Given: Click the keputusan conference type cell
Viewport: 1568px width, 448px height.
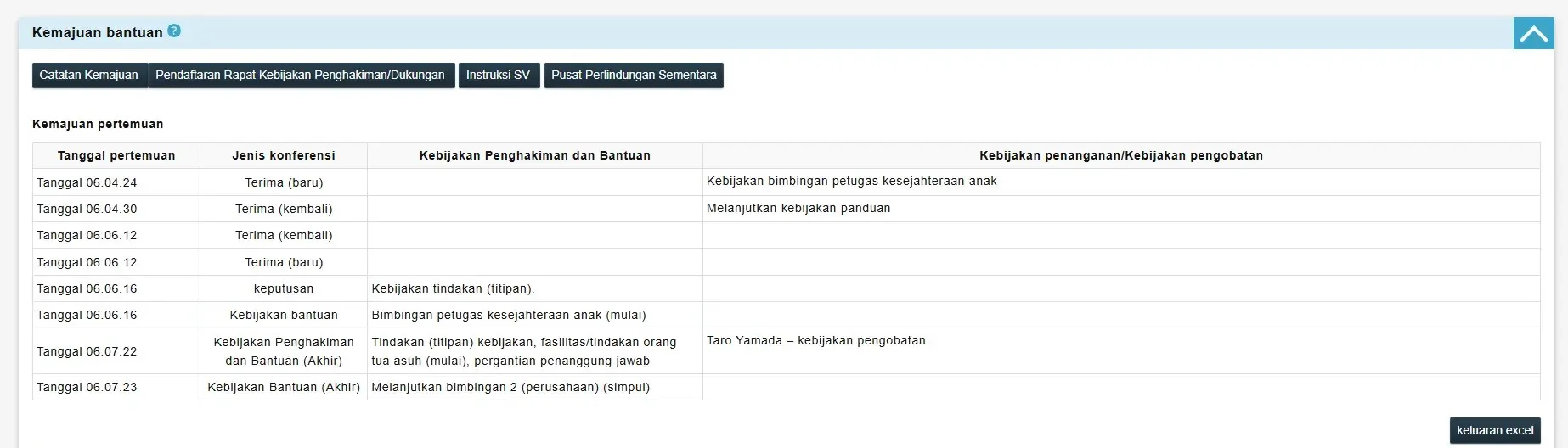Looking at the screenshot, I should click(284, 288).
